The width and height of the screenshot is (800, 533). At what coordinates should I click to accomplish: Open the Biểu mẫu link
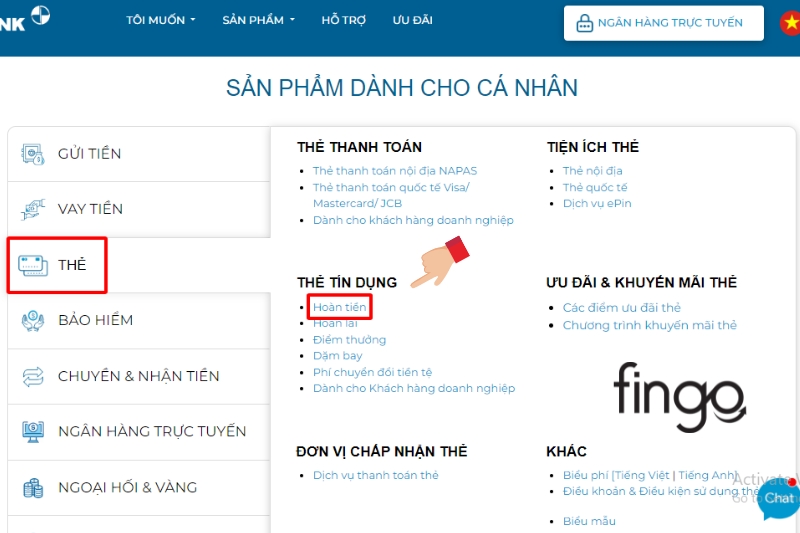[x=589, y=521]
